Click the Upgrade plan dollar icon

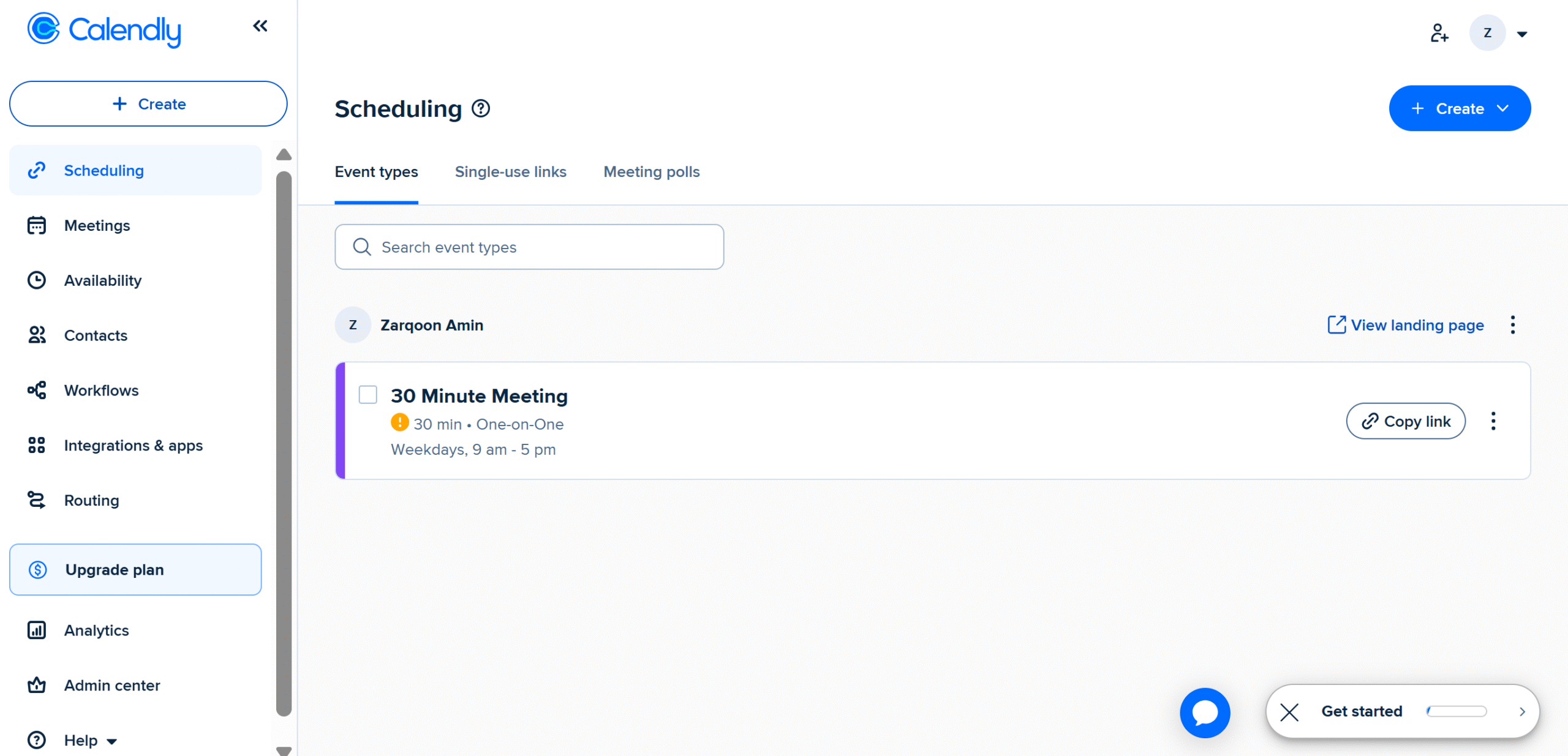point(38,570)
